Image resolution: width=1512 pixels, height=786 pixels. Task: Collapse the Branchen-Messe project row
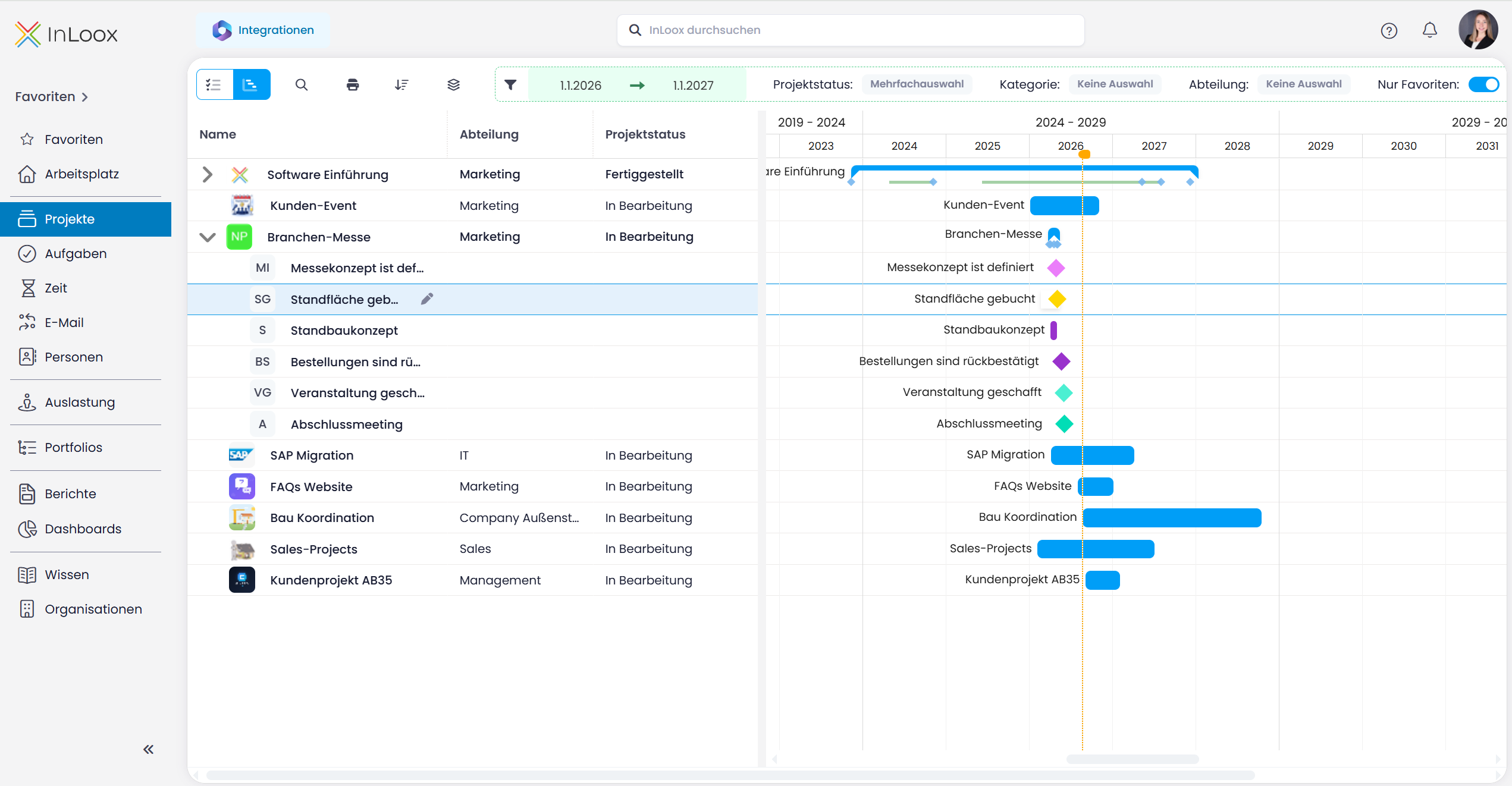[207, 237]
